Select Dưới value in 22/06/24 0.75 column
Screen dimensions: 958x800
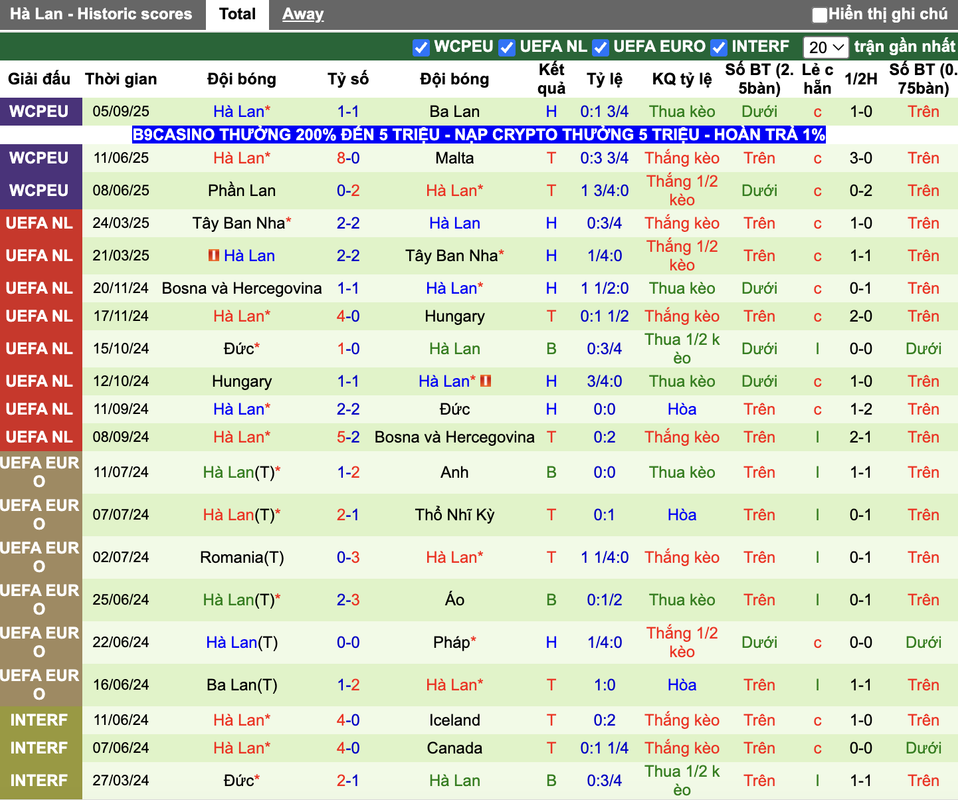(923, 643)
